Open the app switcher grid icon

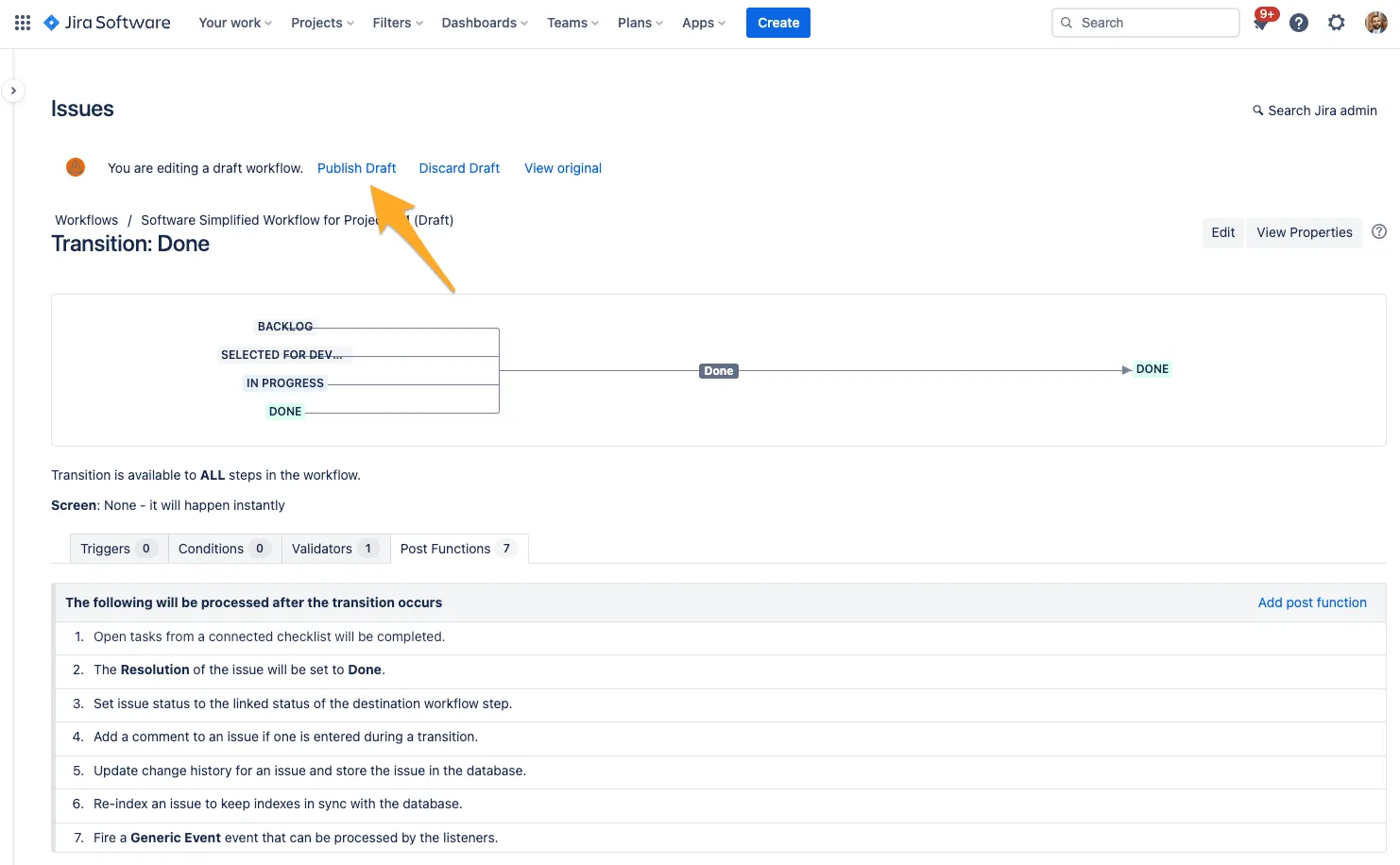click(x=23, y=23)
